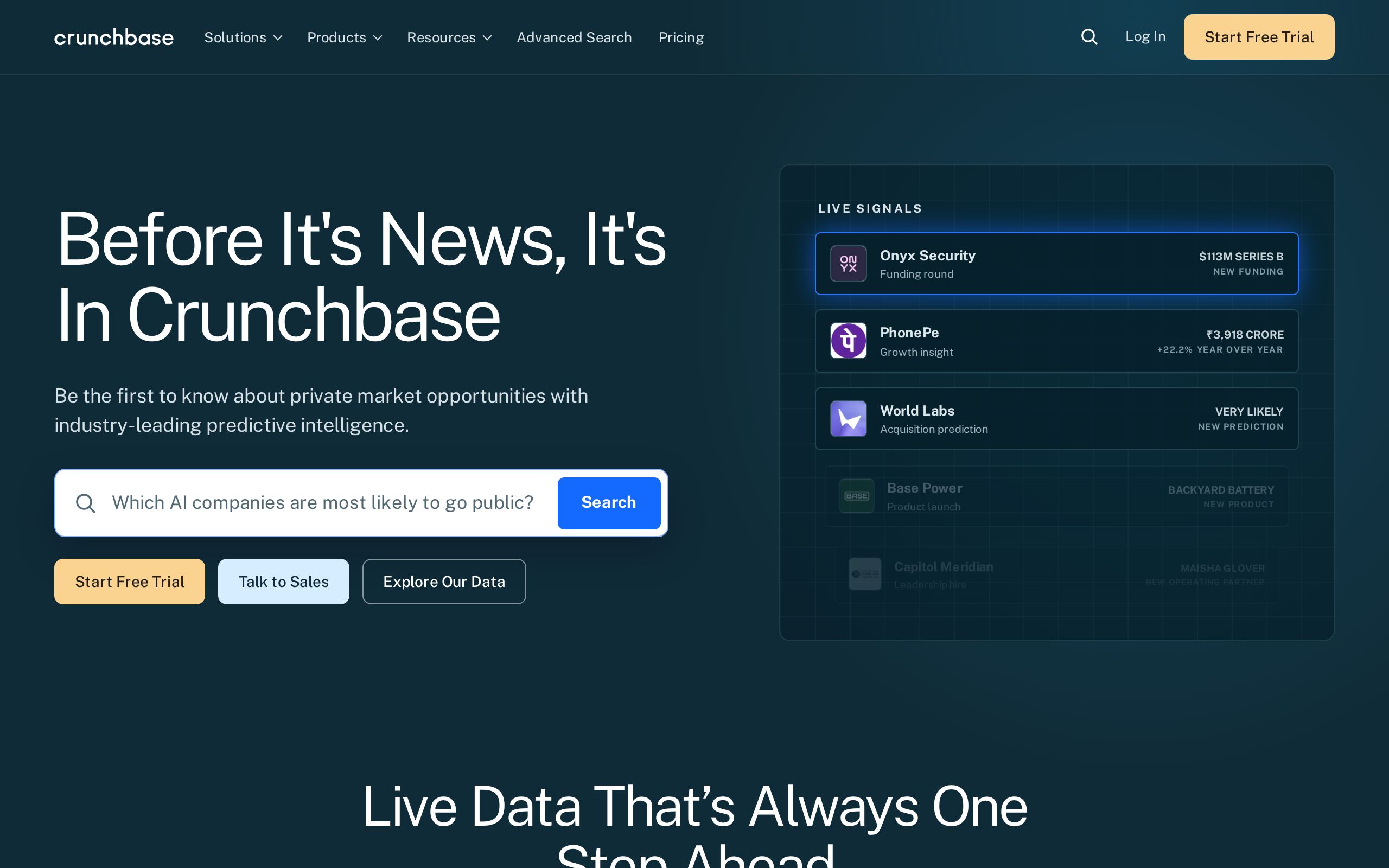Click the VERY LIKELY prediction text
The image size is (1389, 868).
click(x=1249, y=412)
